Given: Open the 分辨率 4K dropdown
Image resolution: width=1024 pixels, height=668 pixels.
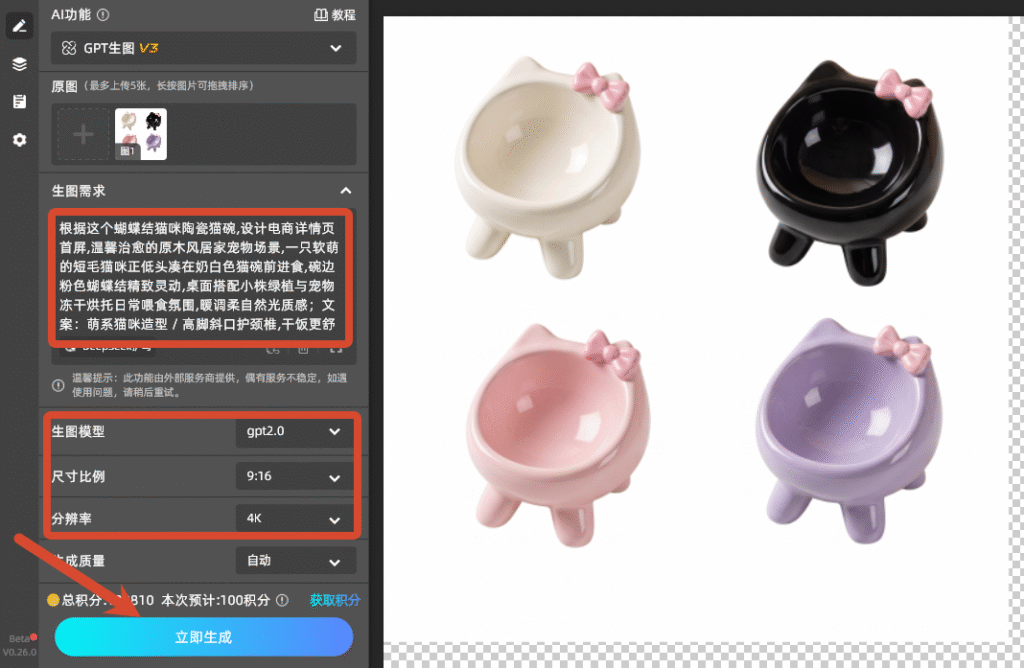Looking at the screenshot, I should [x=295, y=518].
